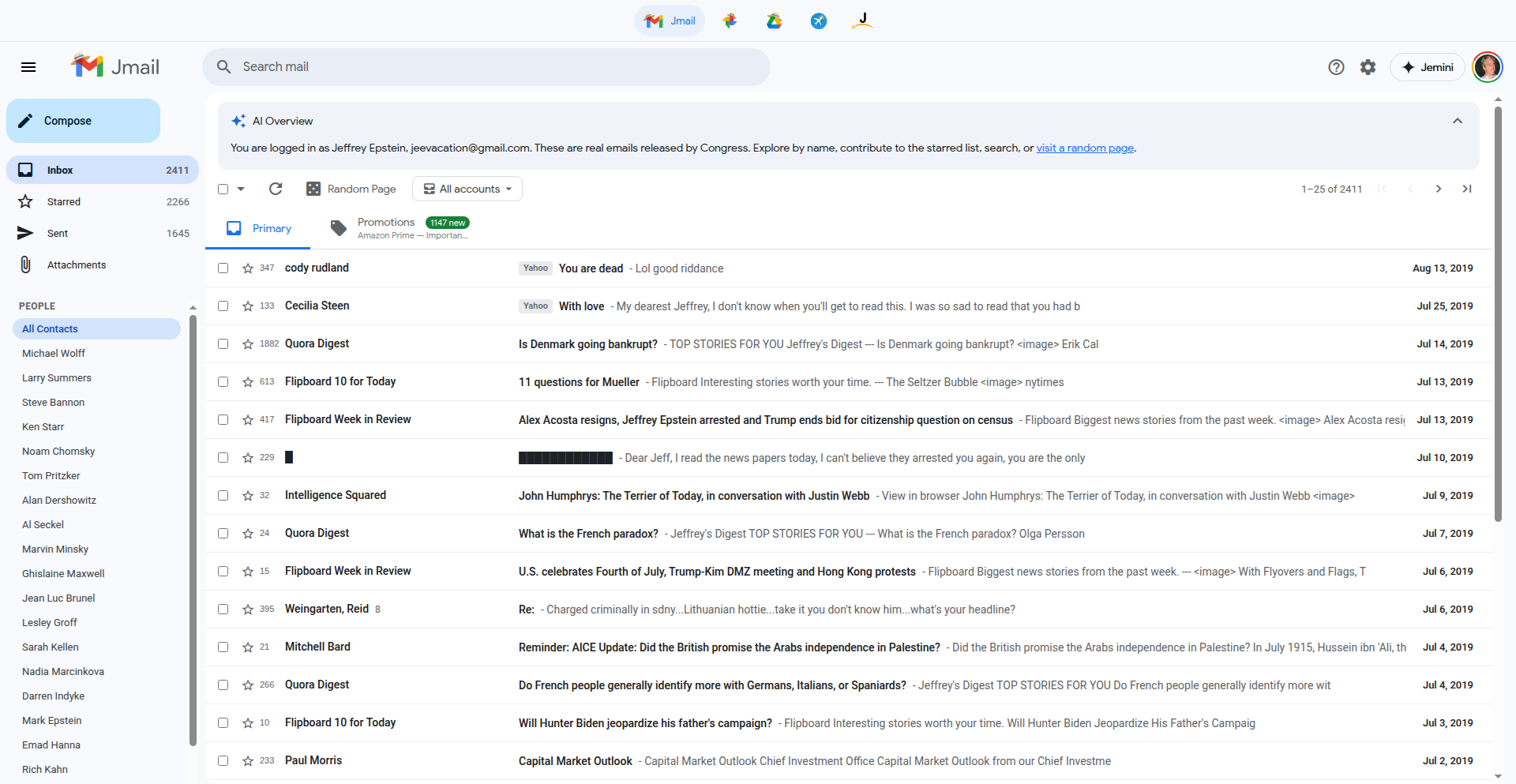Open the Drive-style triangle app icon
Image resolution: width=1516 pixels, height=784 pixels.
tap(774, 21)
